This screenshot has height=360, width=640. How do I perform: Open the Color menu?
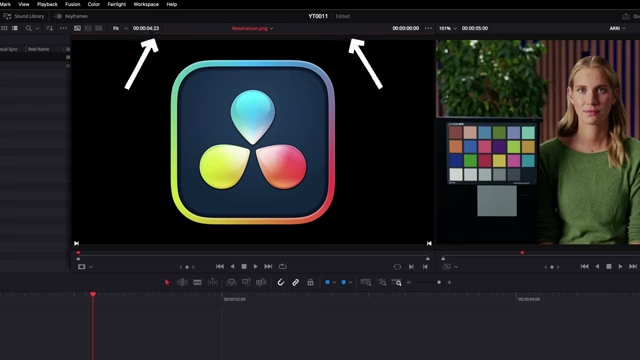tap(94, 4)
